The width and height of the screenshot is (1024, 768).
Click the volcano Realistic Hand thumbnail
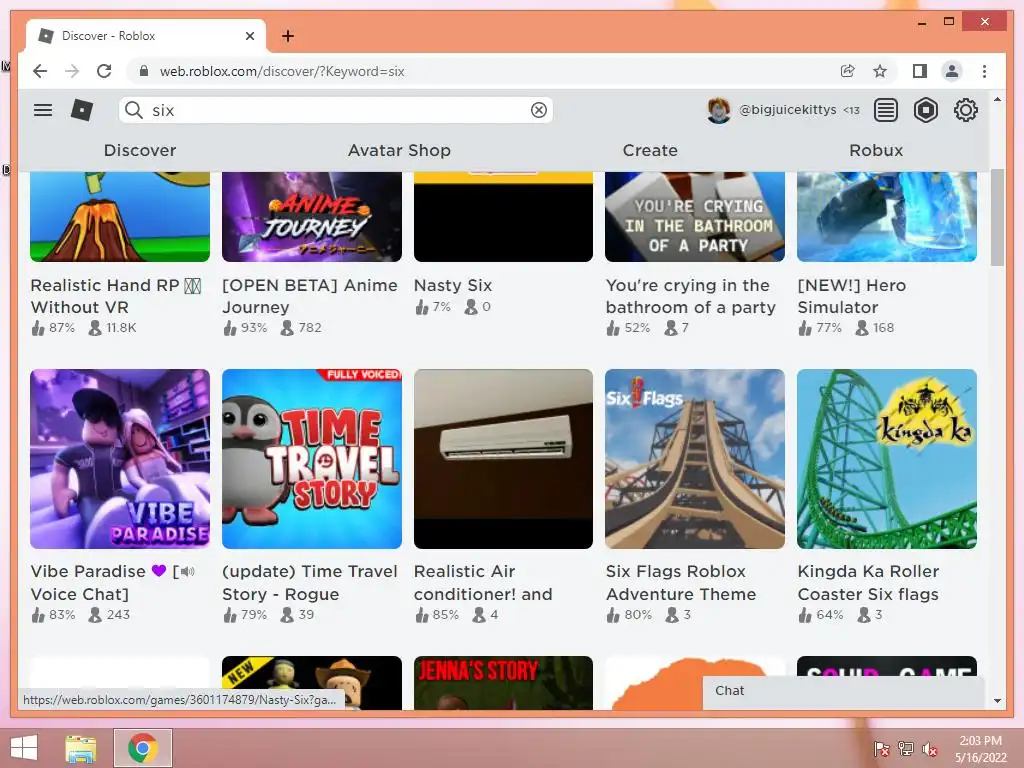(120, 217)
